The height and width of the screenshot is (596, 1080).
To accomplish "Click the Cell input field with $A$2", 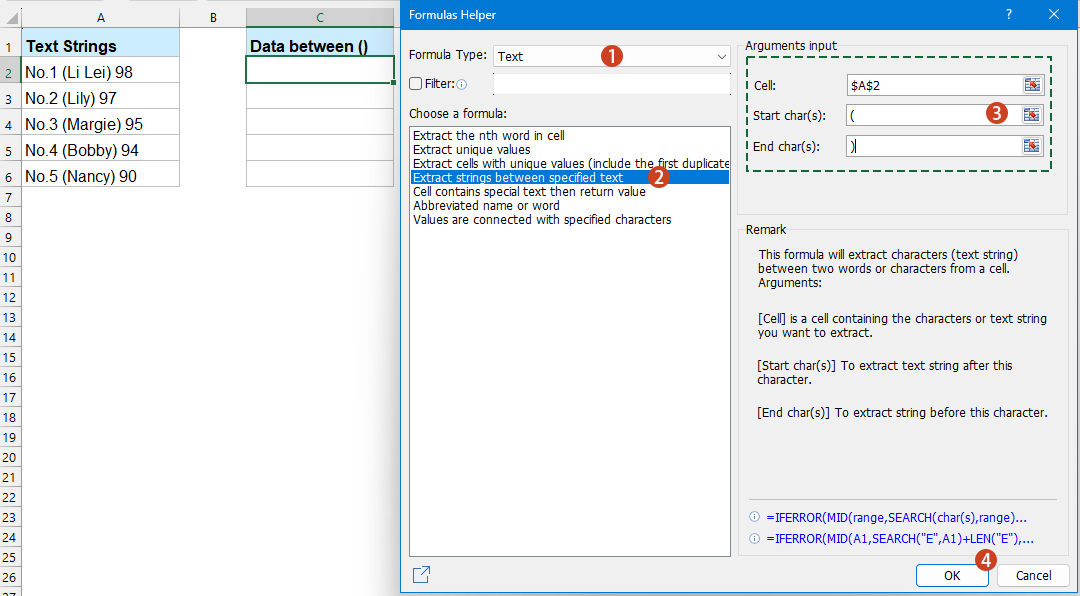I will tap(930, 85).
